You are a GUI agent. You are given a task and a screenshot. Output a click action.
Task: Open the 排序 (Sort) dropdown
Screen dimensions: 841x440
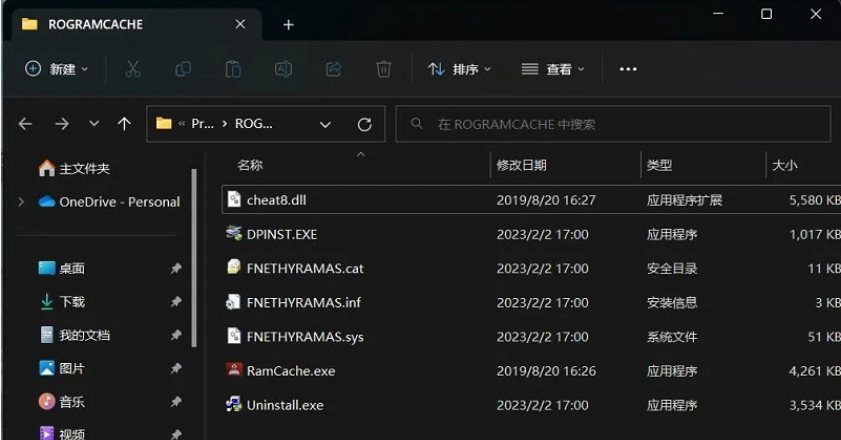pos(459,69)
